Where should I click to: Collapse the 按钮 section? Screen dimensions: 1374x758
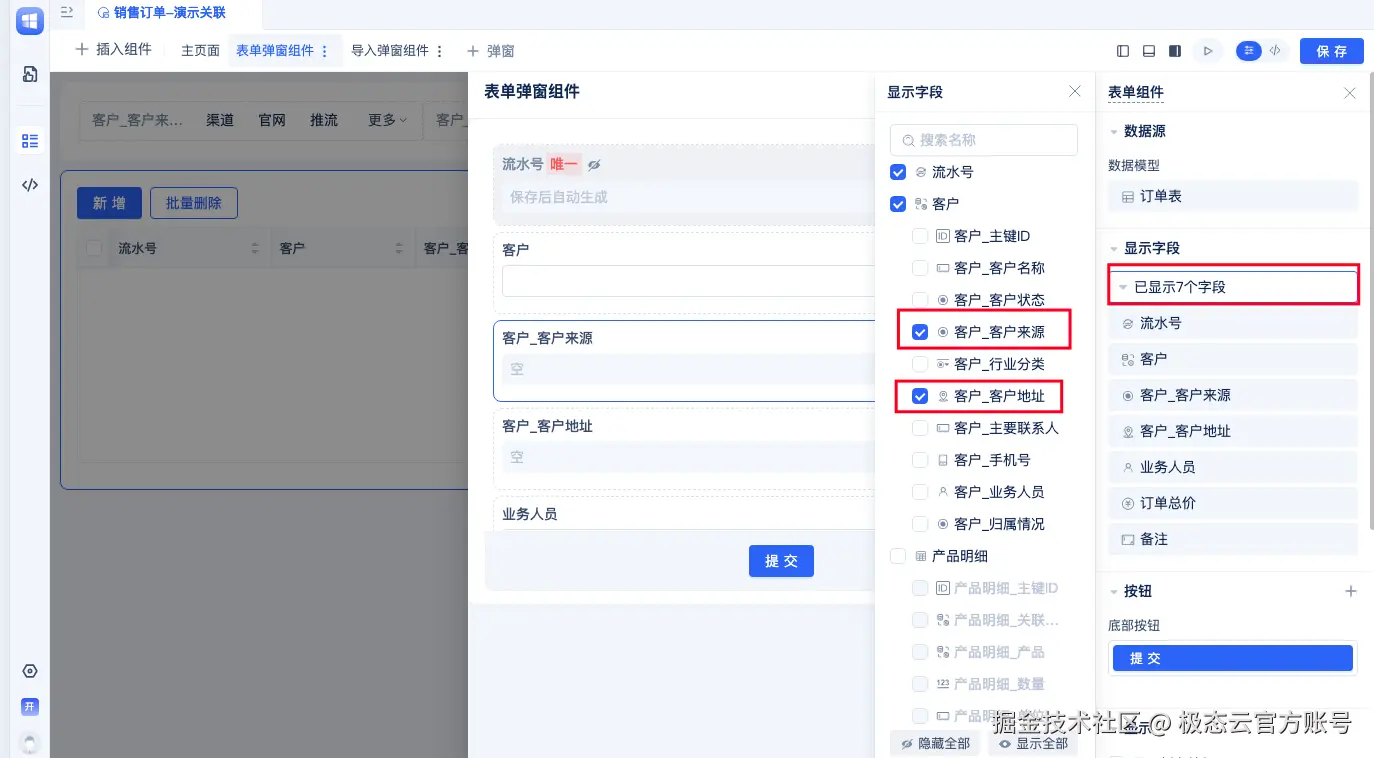(x=1114, y=591)
